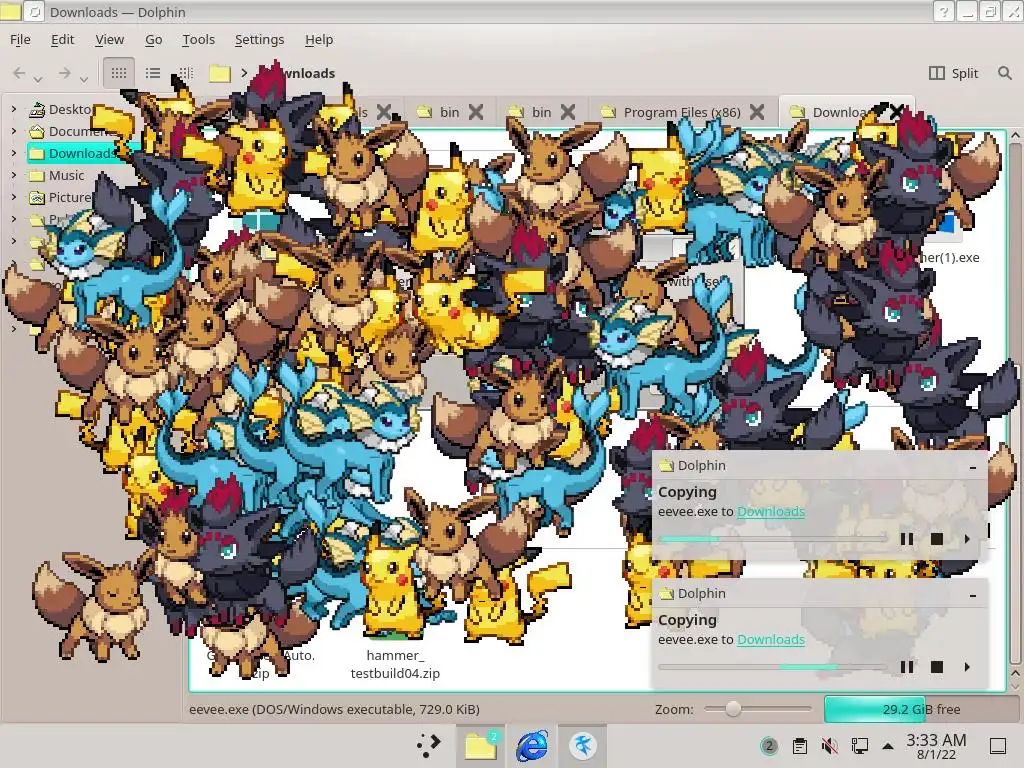Viewport: 1024px width, 768px height.
Task: Expand the Pictures folder tree node
Action: click(14, 197)
